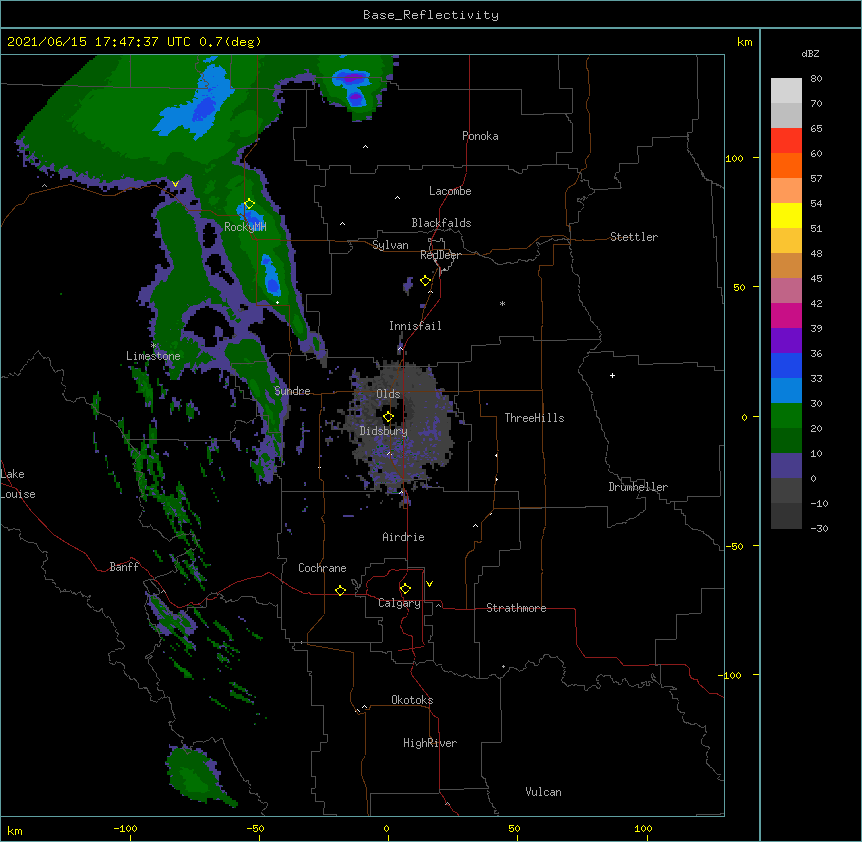Click the Airdrie city label
Image resolution: width=862 pixels, height=842 pixels.
click(x=404, y=537)
